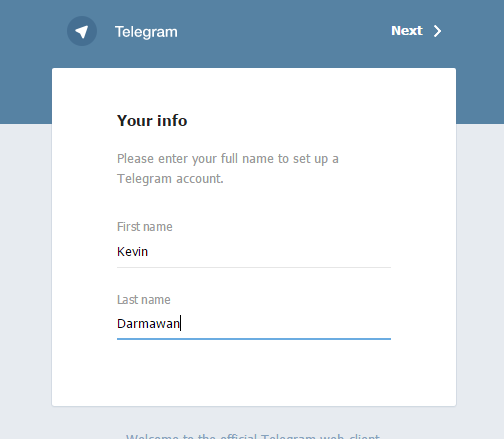This screenshot has width=504, height=439.
Task: Focus the Last name input field
Action: click(254, 324)
